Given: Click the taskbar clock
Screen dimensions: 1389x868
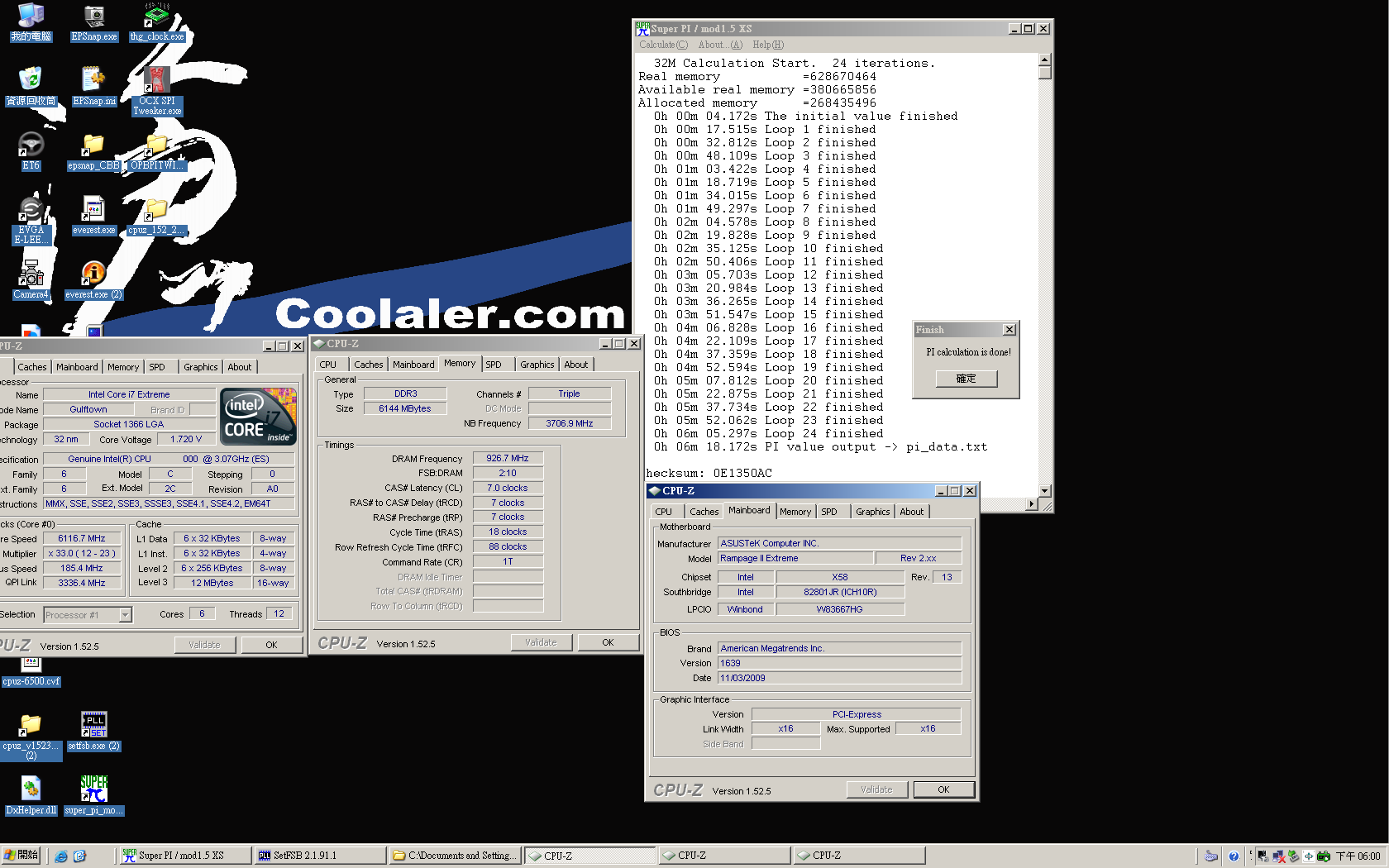Looking at the screenshot, I should (1358, 856).
